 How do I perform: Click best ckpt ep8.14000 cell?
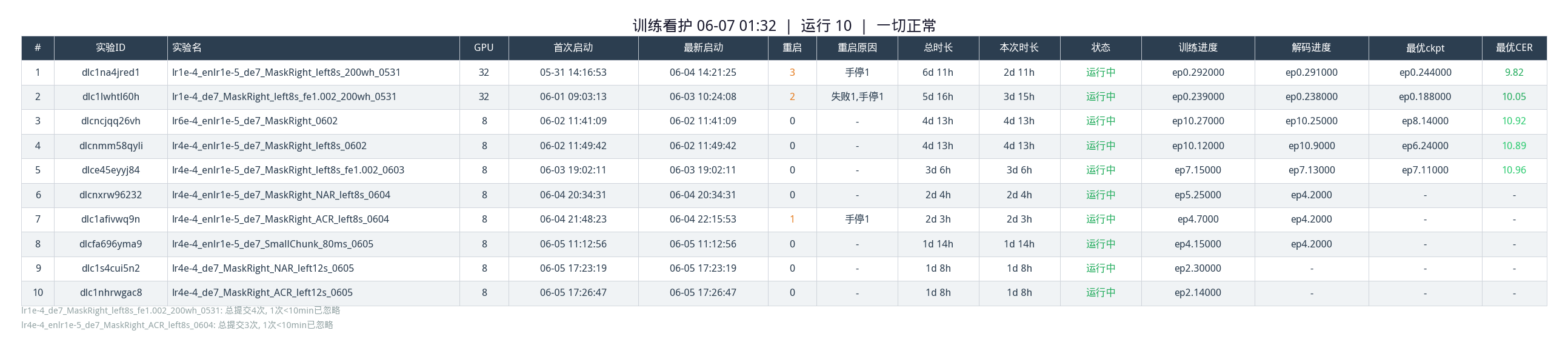coord(1425,121)
